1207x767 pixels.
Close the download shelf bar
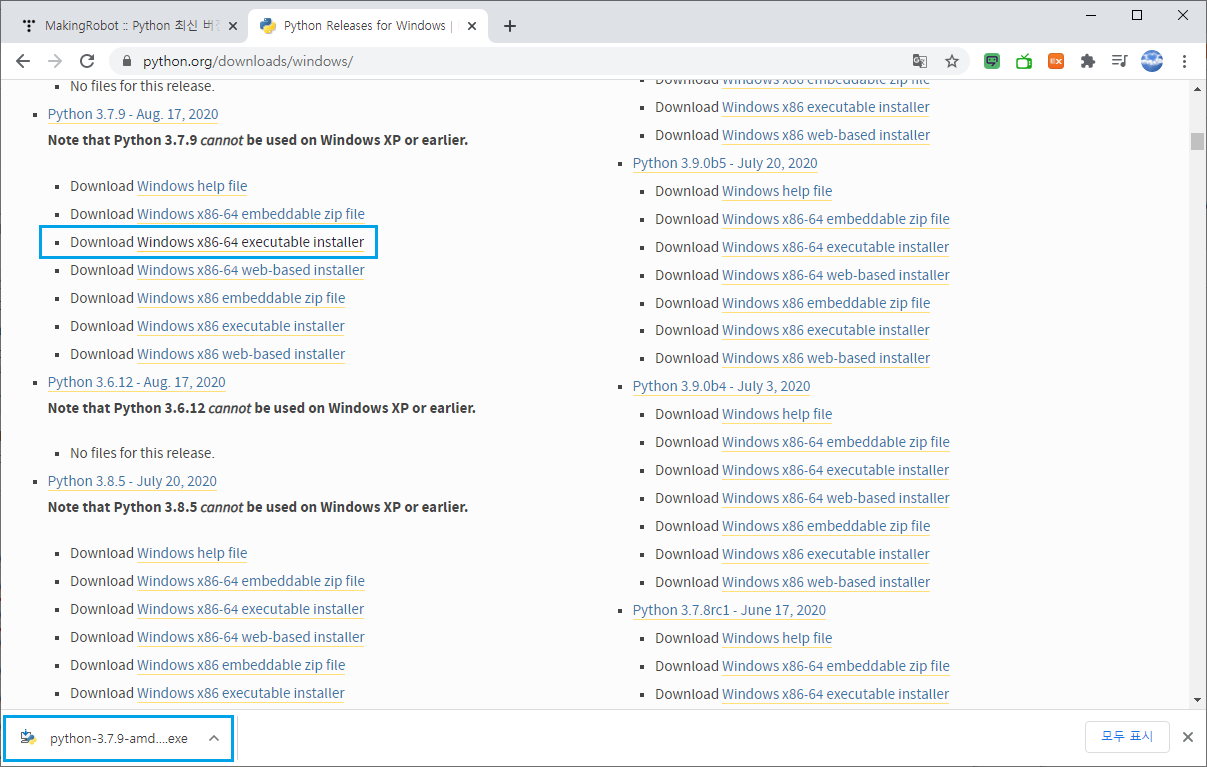coord(1188,737)
